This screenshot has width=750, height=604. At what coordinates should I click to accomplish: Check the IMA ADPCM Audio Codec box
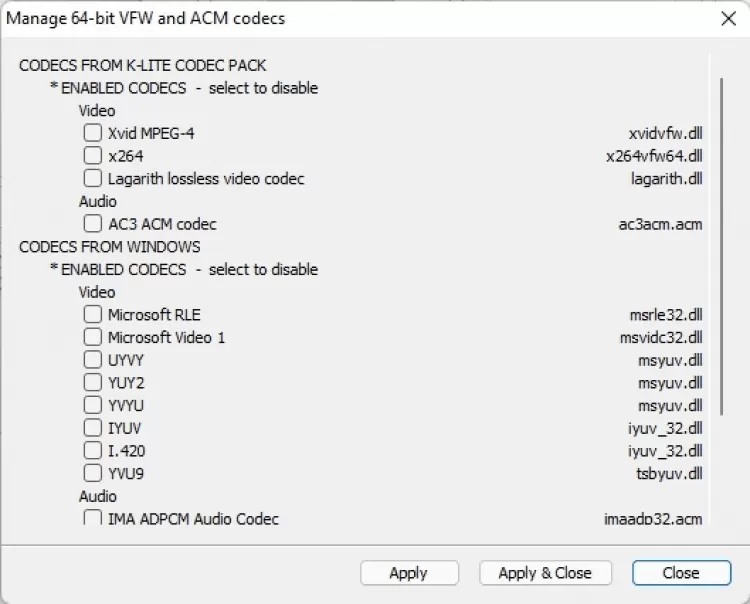(93, 518)
